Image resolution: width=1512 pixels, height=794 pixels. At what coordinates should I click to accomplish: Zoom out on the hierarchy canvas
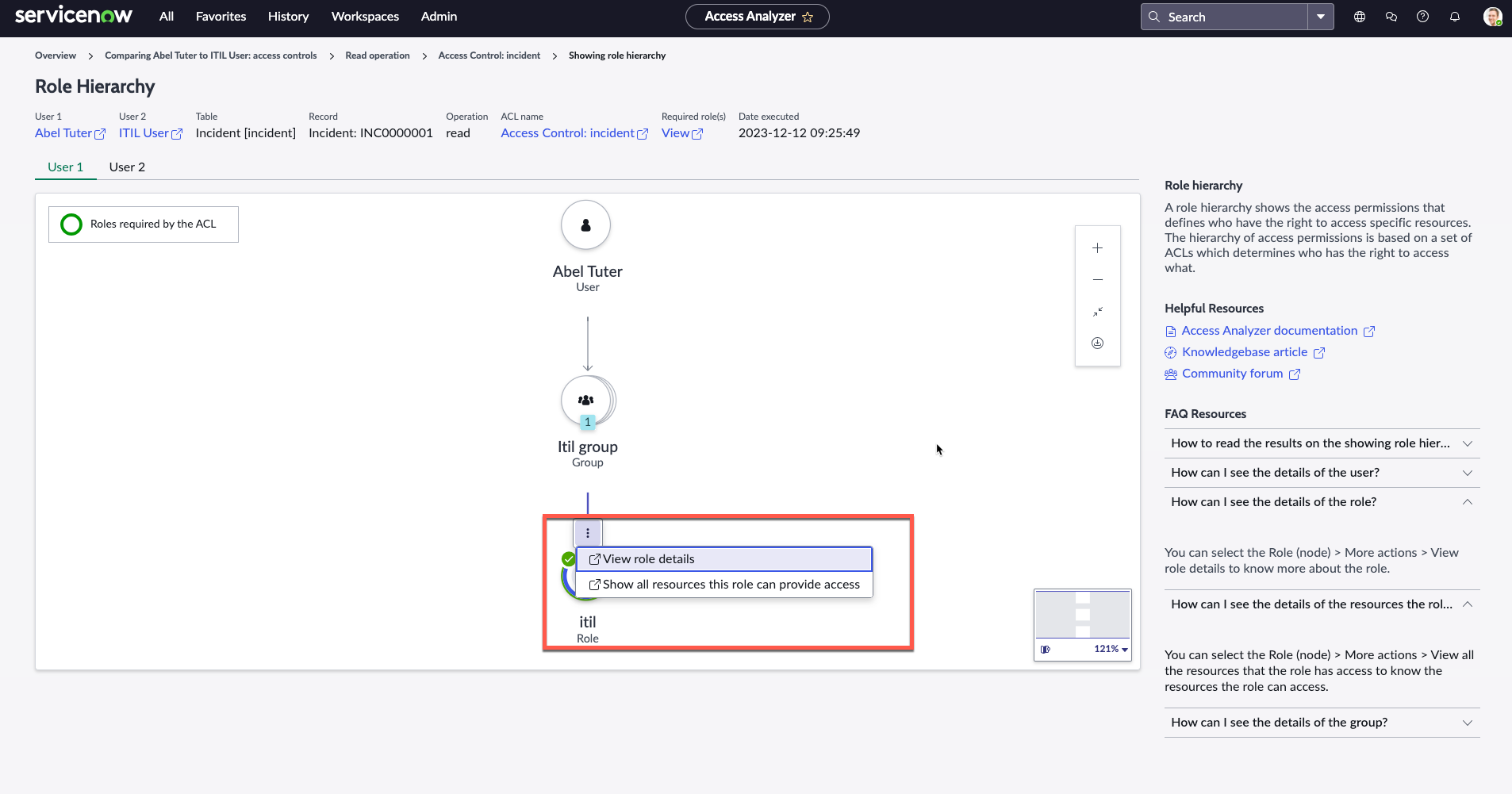1098,280
